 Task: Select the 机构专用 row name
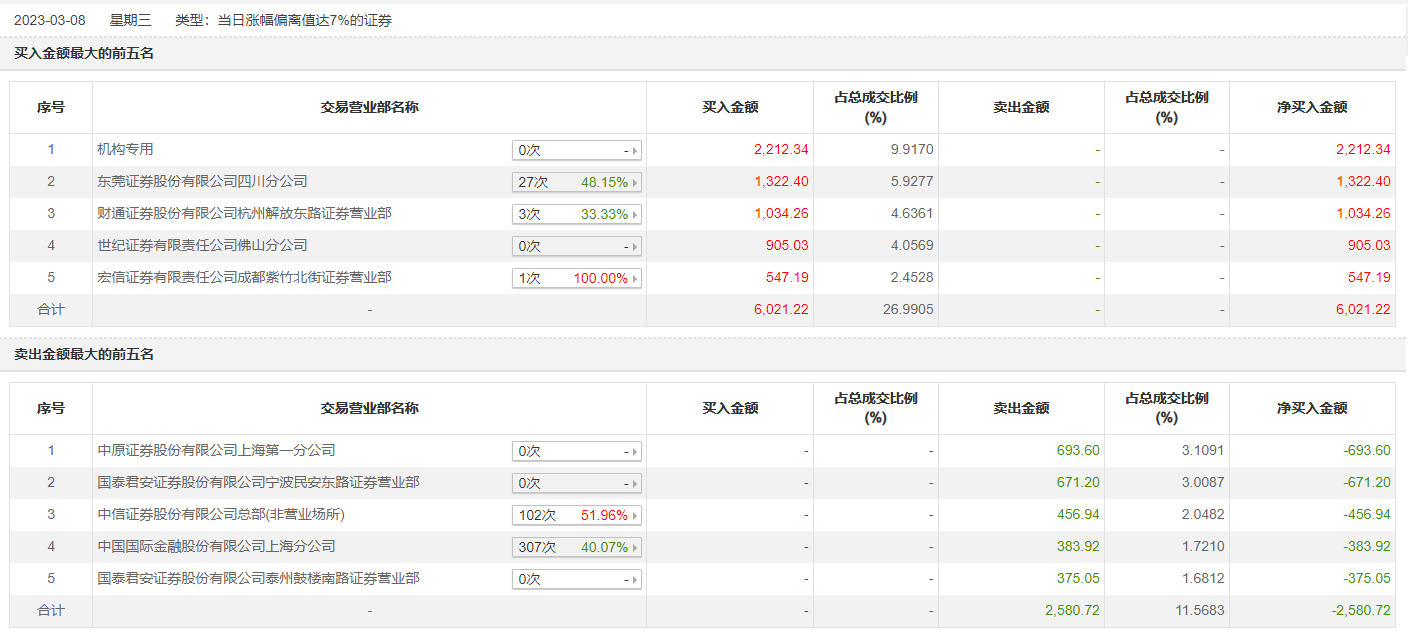(125, 150)
